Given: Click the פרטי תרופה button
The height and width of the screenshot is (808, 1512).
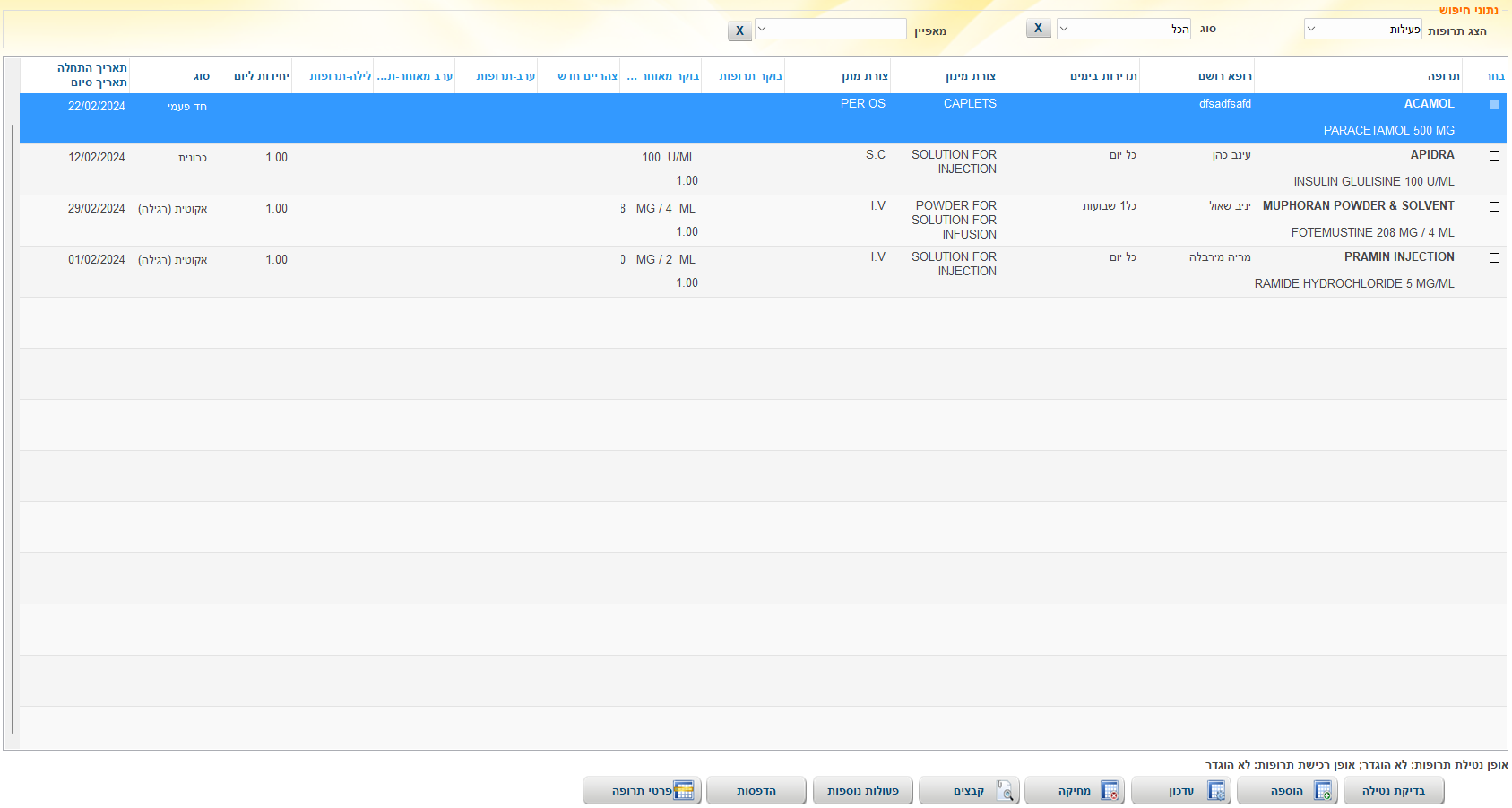Looking at the screenshot, I should click(x=642, y=791).
